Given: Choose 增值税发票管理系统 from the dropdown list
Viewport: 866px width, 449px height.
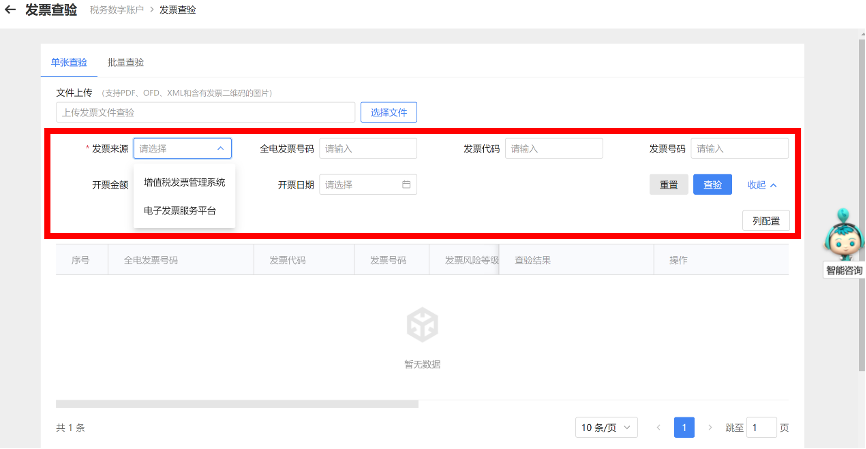Looking at the screenshot, I should pos(184,183).
